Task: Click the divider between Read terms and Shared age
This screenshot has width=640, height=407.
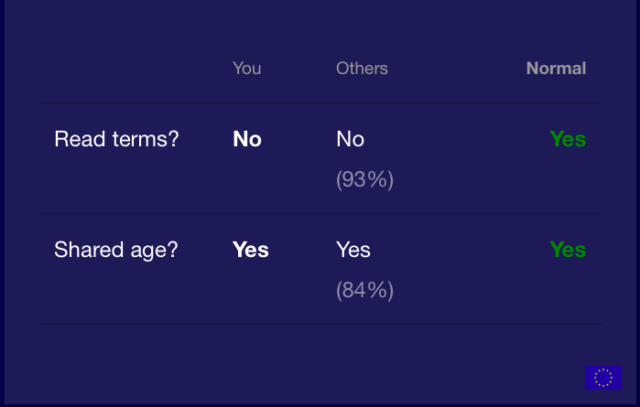Action: tap(320, 214)
